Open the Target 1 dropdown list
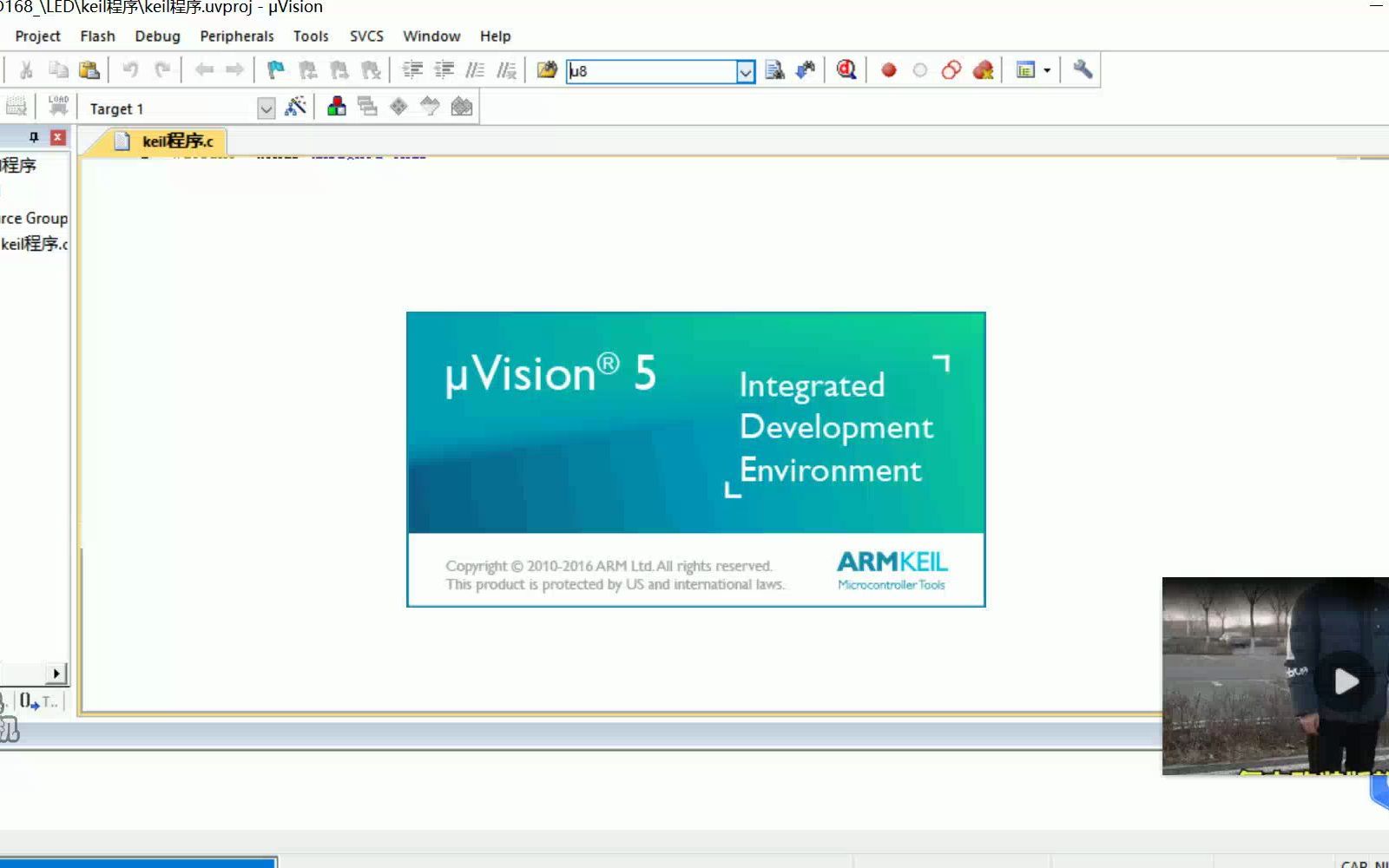The image size is (1389, 868). coord(267,108)
